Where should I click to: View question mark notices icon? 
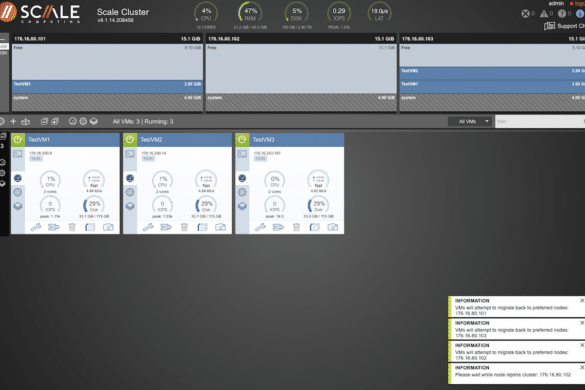click(x=562, y=14)
